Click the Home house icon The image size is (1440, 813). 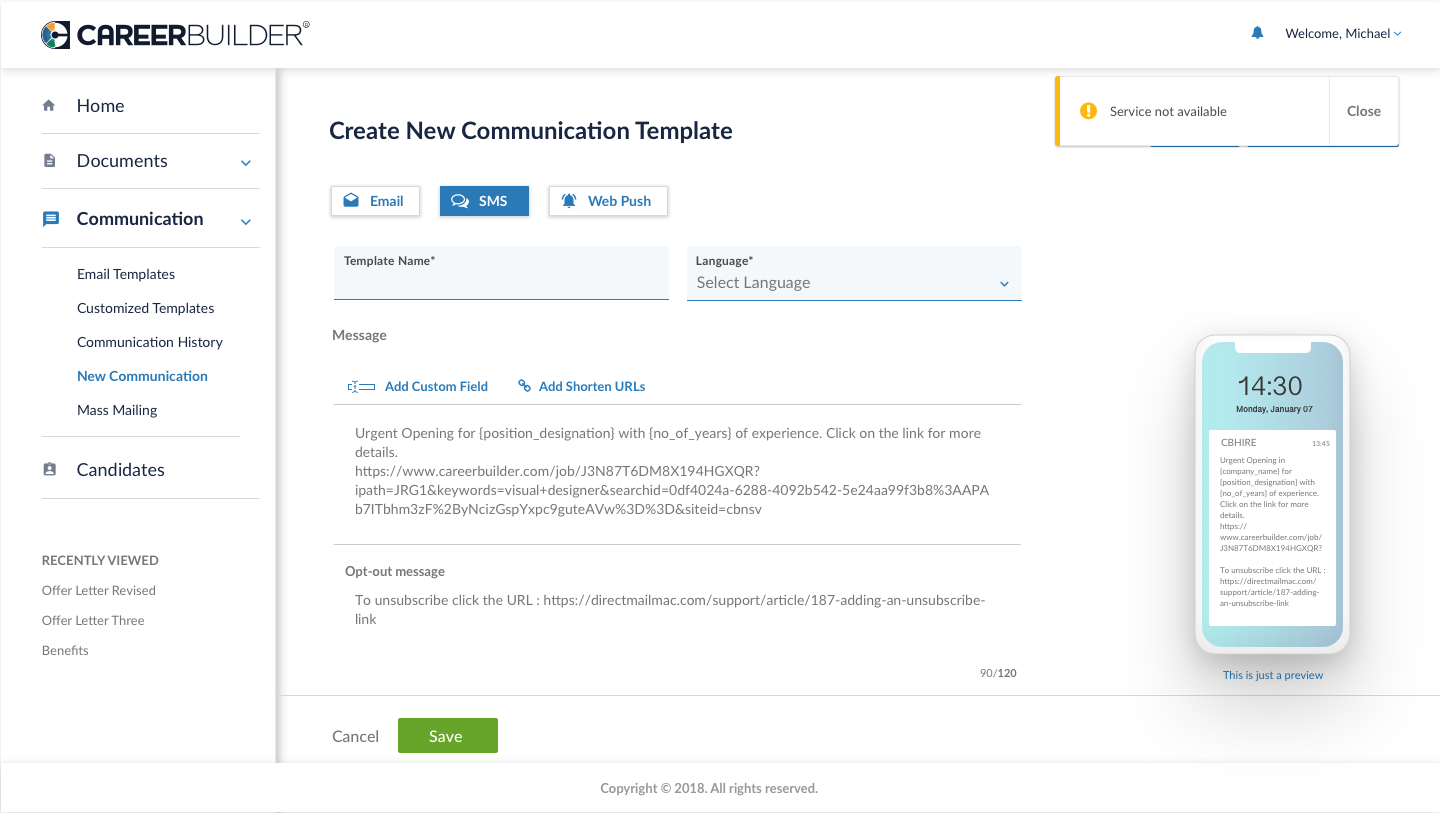(x=49, y=105)
